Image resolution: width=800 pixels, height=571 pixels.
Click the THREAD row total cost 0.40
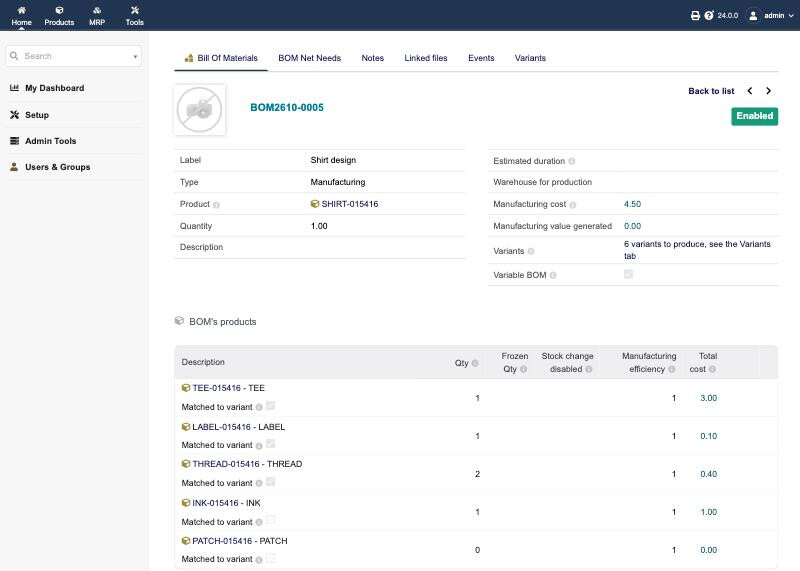coord(708,474)
